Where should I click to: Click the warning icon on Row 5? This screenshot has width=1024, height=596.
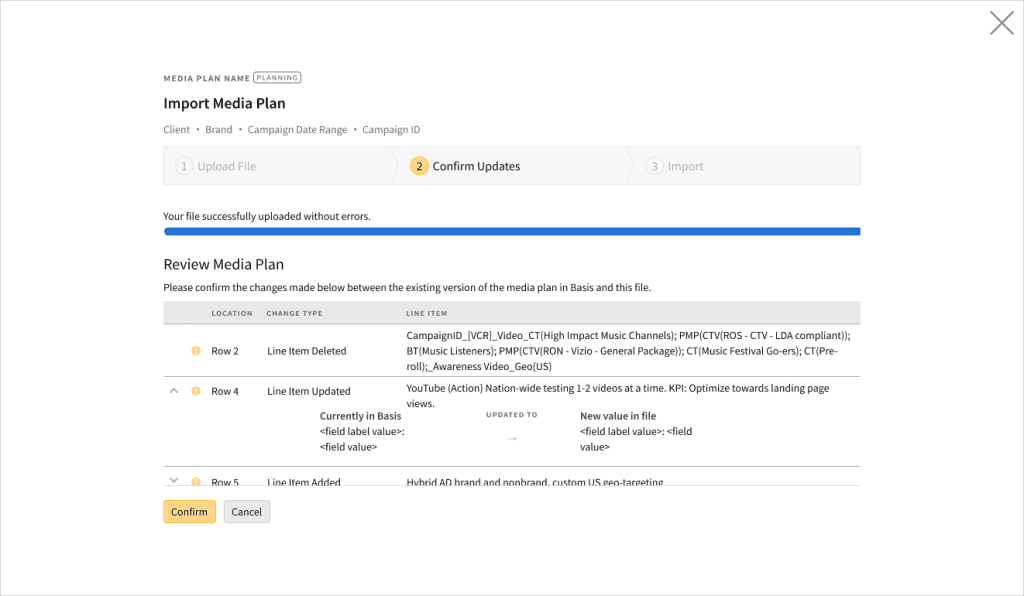[x=196, y=481]
